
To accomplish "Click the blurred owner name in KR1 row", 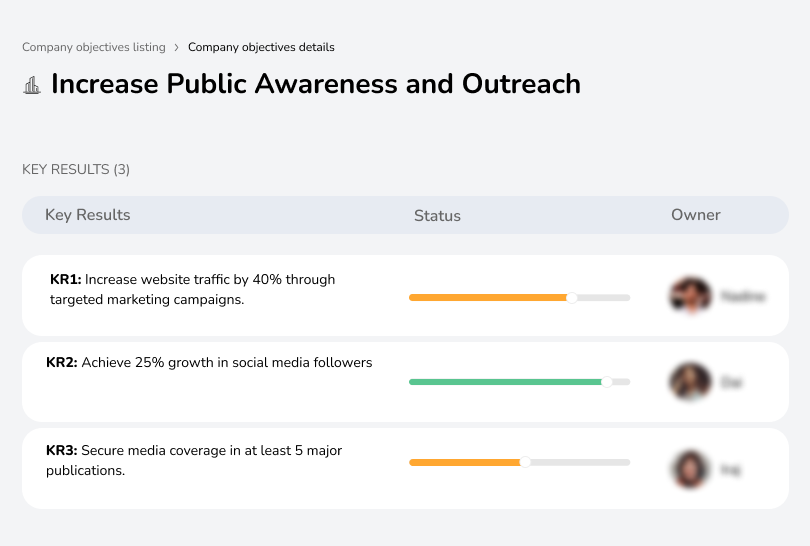I will [x=743, y=297].
